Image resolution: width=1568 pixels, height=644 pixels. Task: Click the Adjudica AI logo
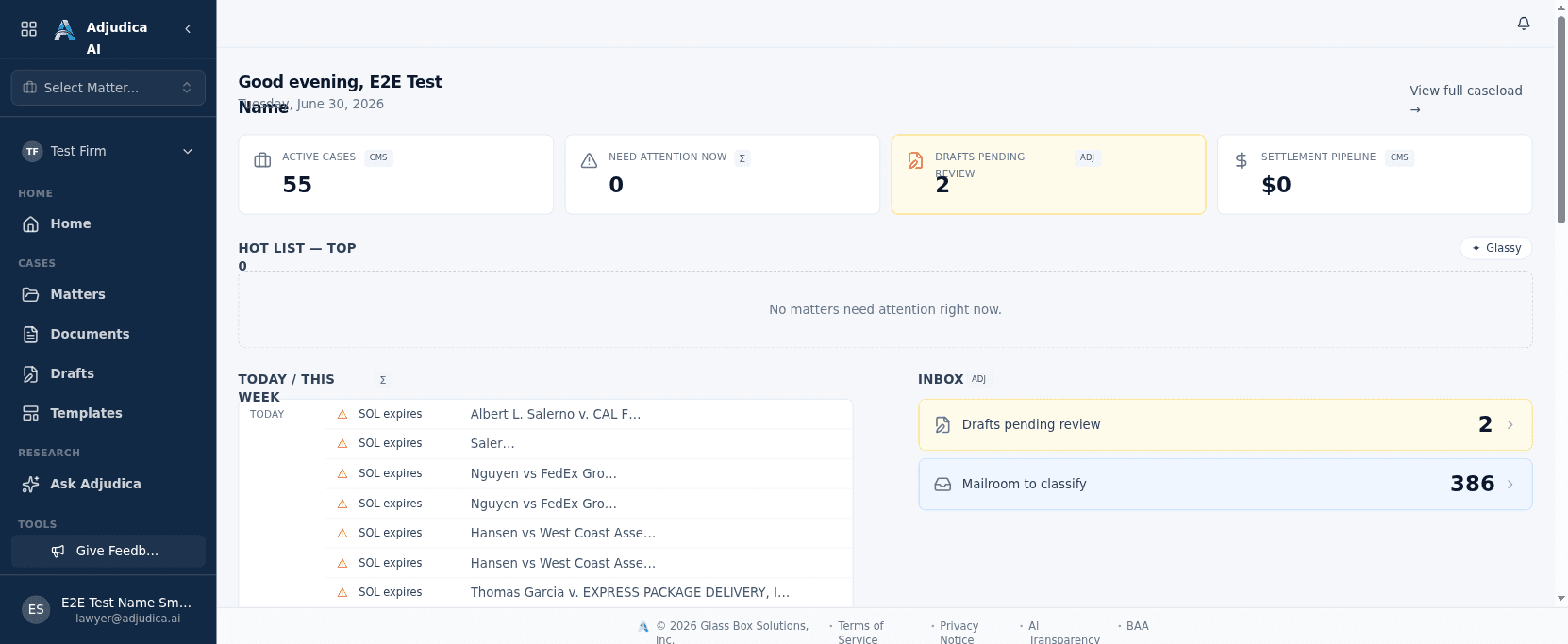64,29
